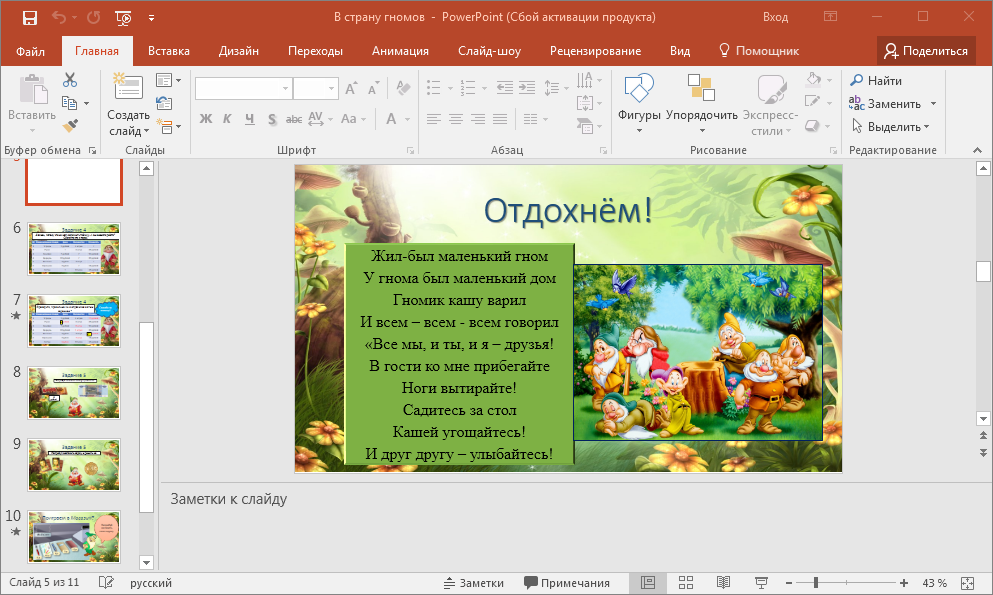Open Replace (Заменить) dropdown arrow
Viewport: 993px width, 595px height.
click(x=933, y=103)
